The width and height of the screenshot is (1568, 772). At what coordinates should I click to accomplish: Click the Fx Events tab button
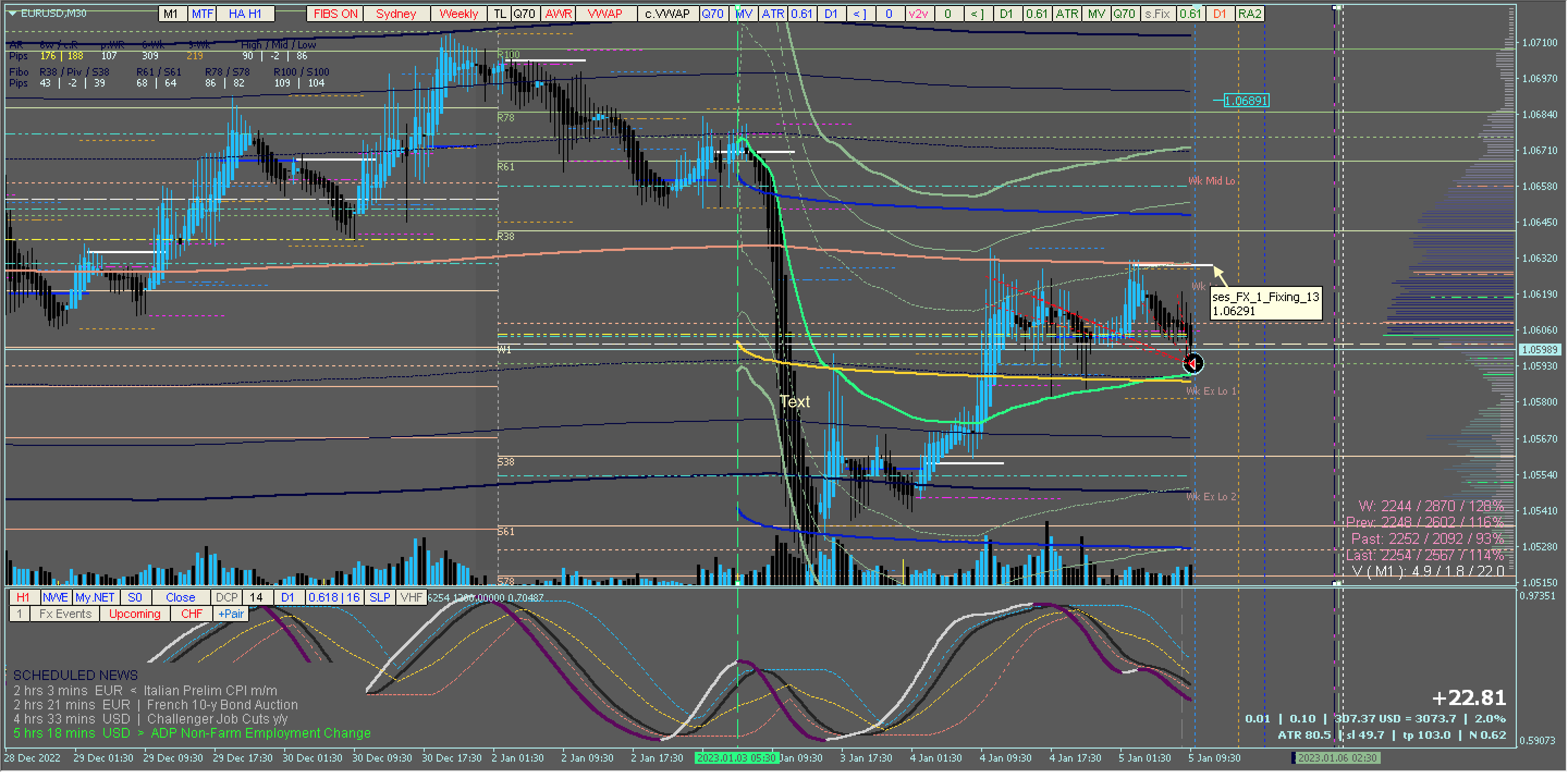tap(65, 614)
